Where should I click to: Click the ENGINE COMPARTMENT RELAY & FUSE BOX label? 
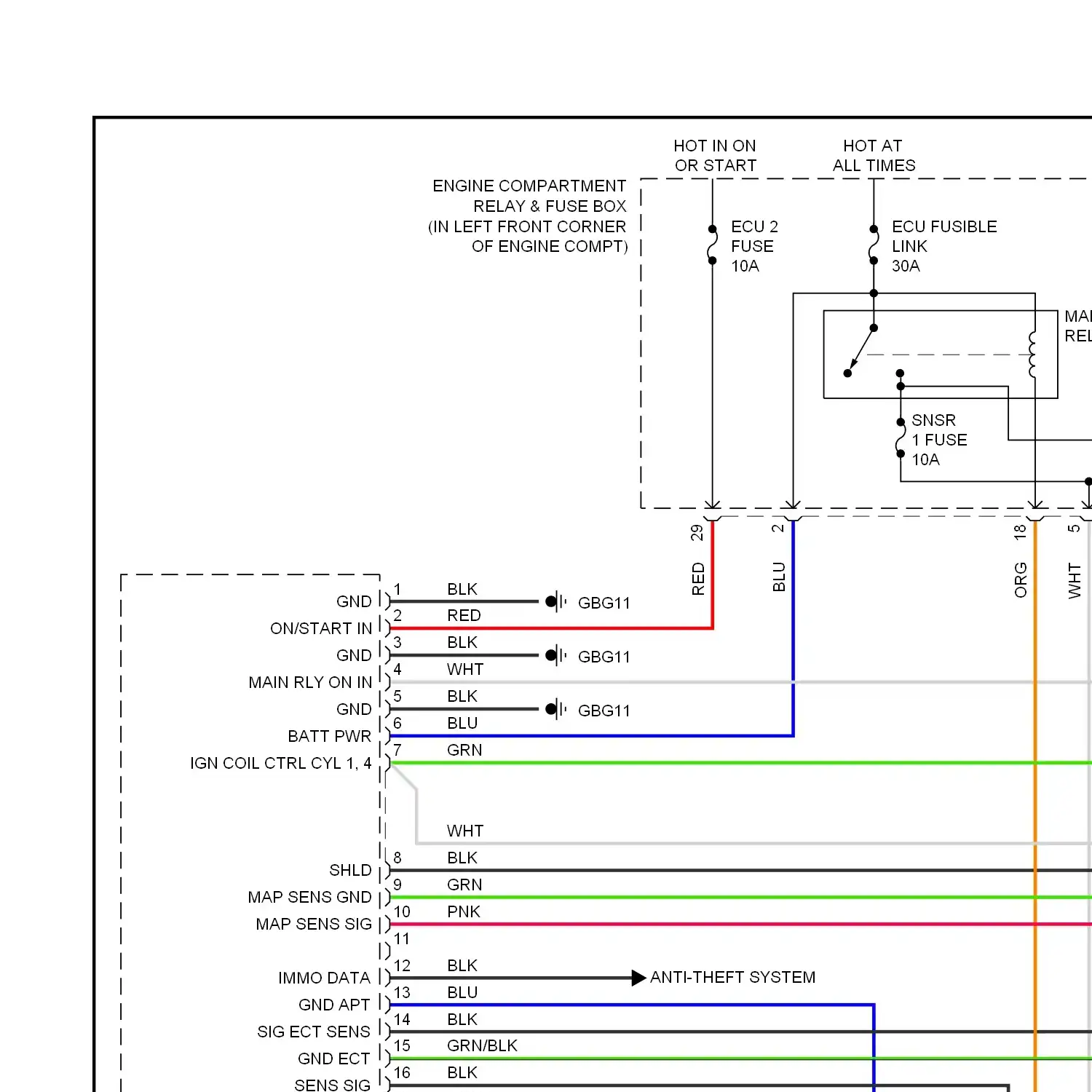click(x=529, y=216)
